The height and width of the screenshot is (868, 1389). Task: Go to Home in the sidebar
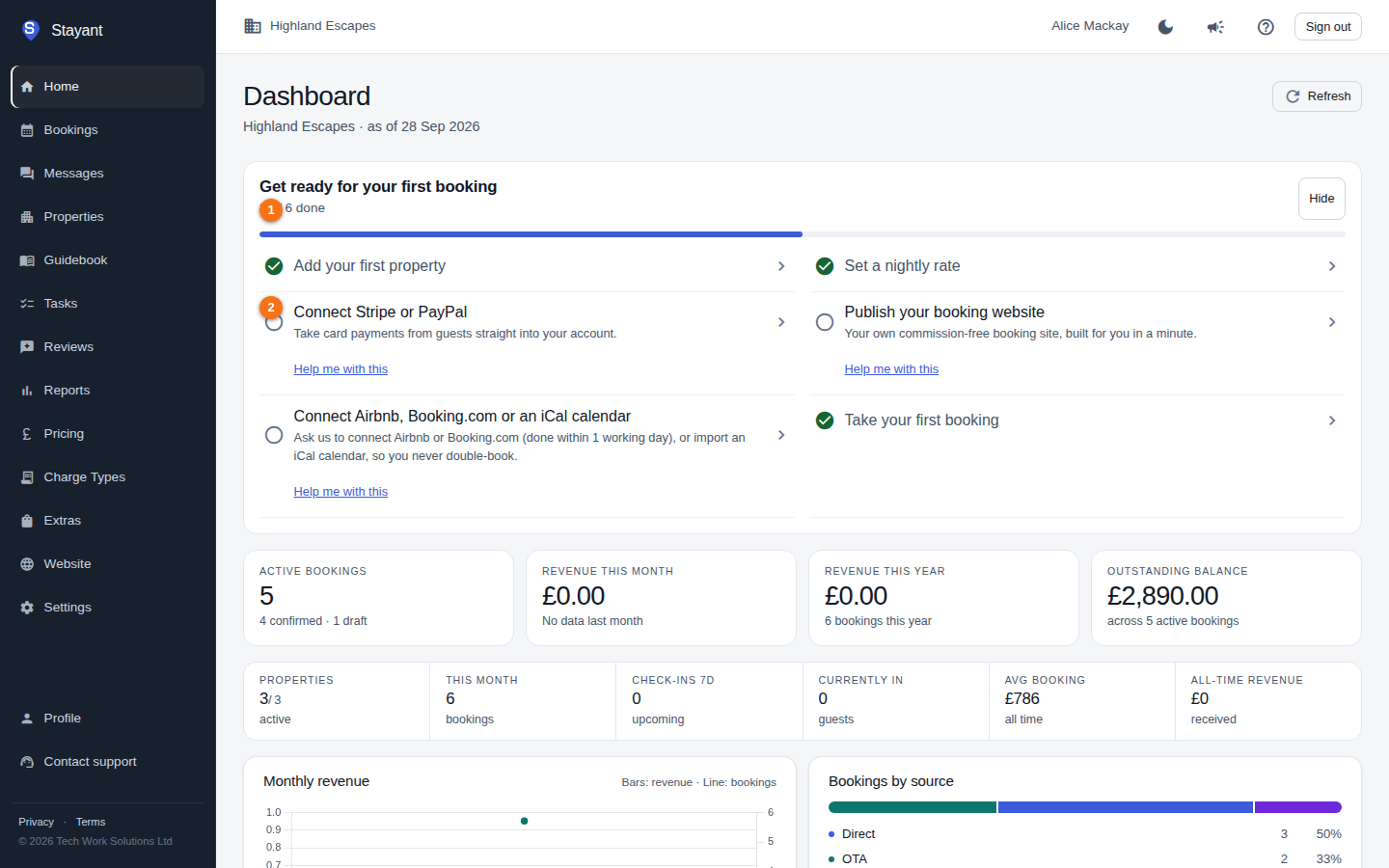click(x=108, y=87)
